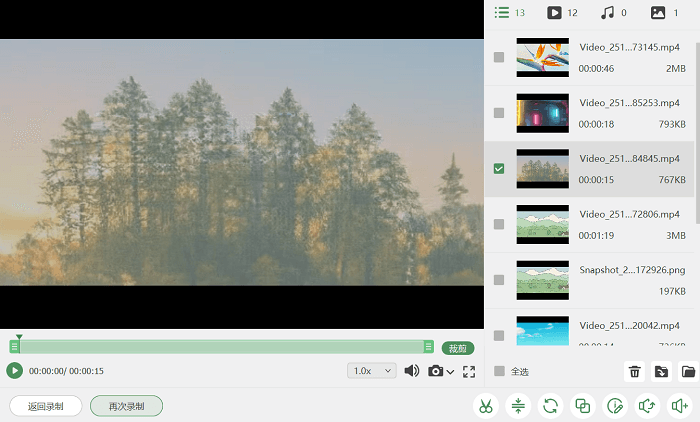Select file name Video_251...20042.mp4
This screenshot has width=700, height=422.
click(x=629, y=326)
